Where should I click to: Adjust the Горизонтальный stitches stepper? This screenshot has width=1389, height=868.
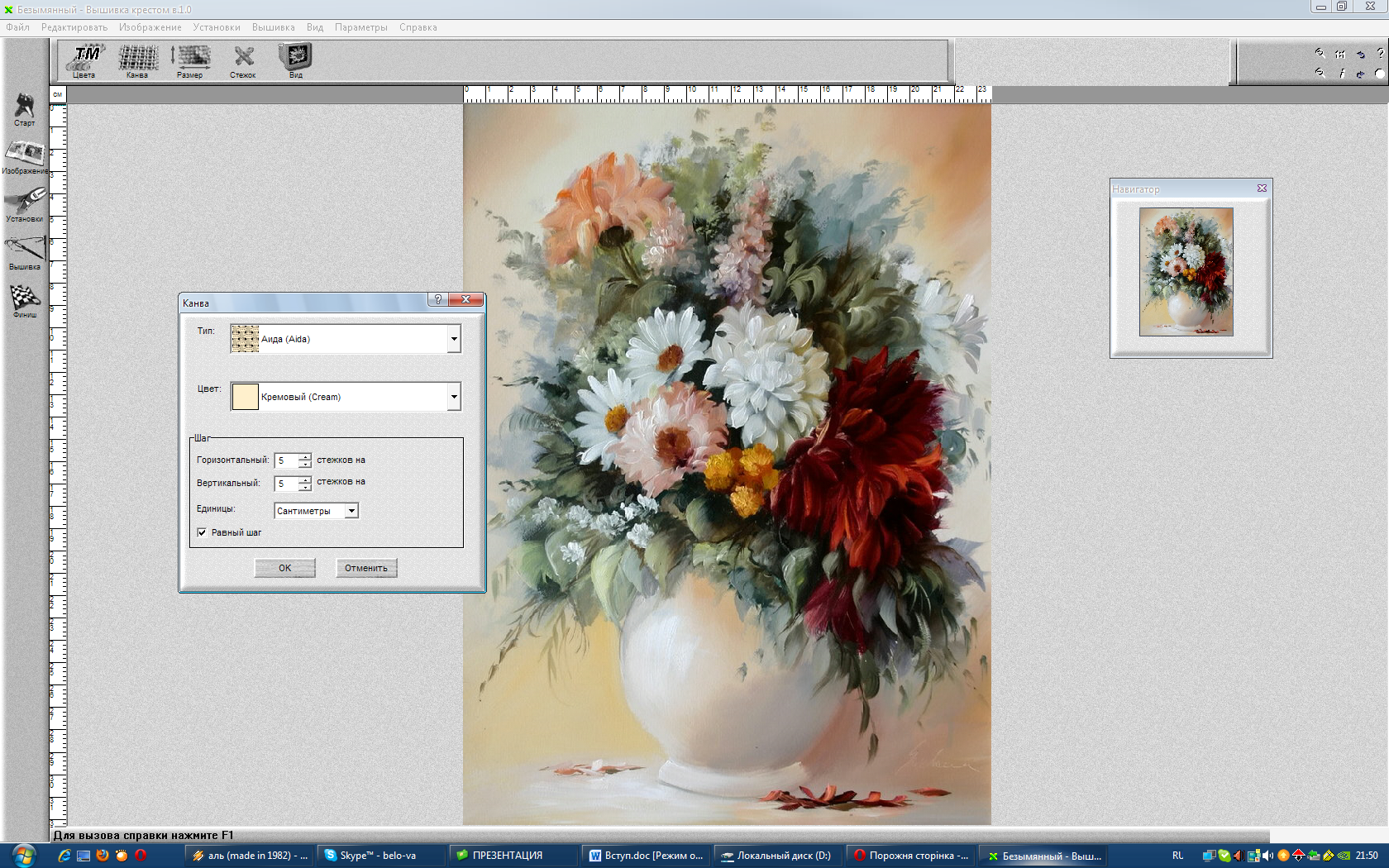coord(305,460)
